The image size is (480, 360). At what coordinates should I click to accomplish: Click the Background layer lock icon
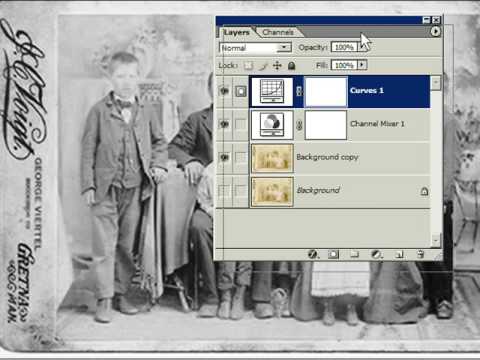pyautogui.click(x=424, y=191)
